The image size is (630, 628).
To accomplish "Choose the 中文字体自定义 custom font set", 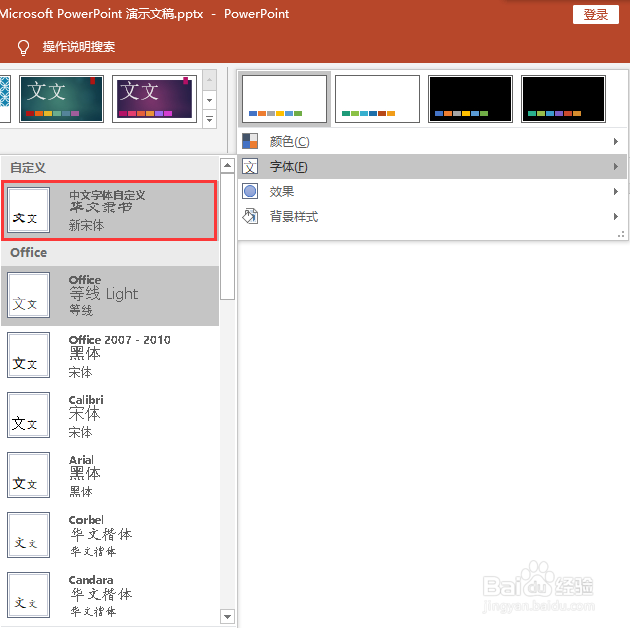I will [x=110, y=211].
